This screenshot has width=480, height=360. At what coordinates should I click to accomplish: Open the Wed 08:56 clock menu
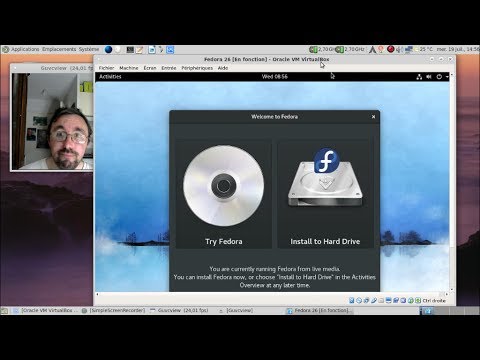[x=275, y=77]
